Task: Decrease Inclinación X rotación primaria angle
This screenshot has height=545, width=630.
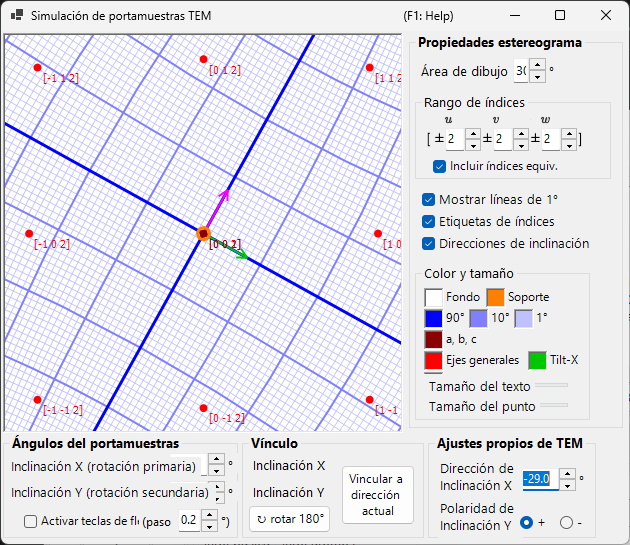Action: (217, 471)
